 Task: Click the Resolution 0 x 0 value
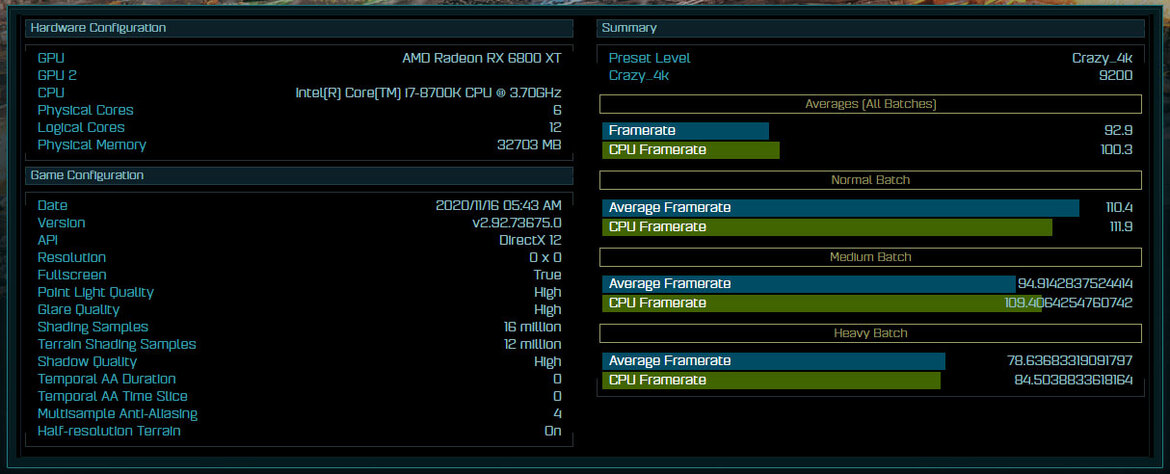[x=545, y=258]
